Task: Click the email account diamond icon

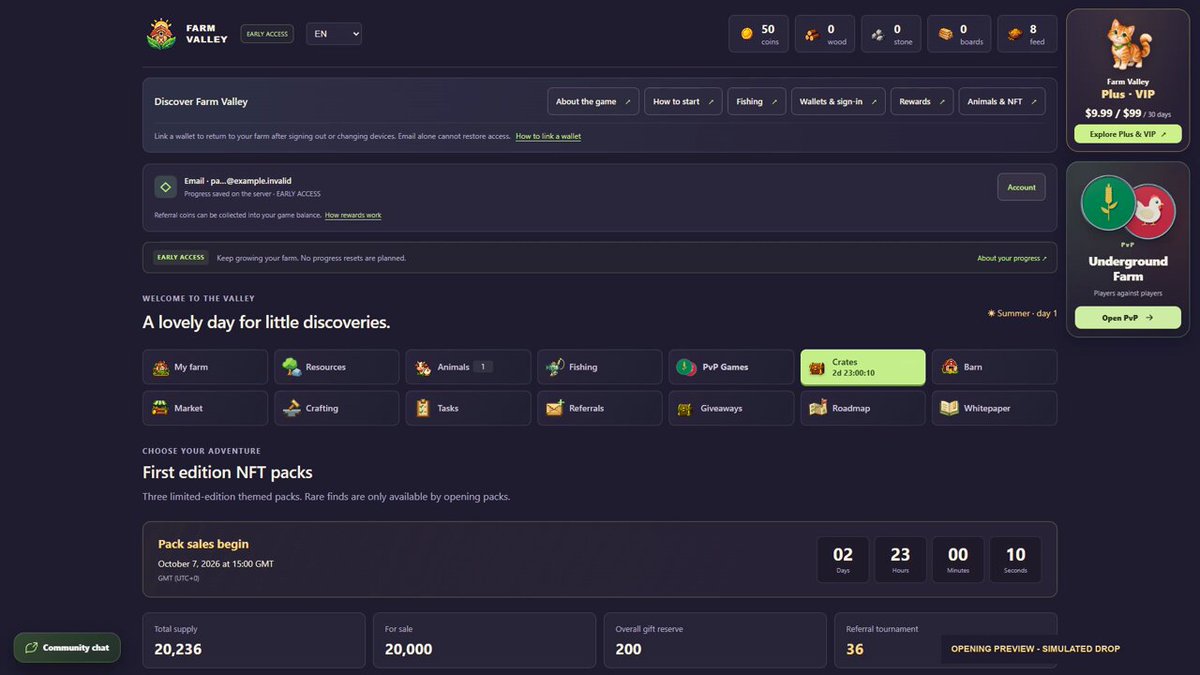Action: point(165,187)
